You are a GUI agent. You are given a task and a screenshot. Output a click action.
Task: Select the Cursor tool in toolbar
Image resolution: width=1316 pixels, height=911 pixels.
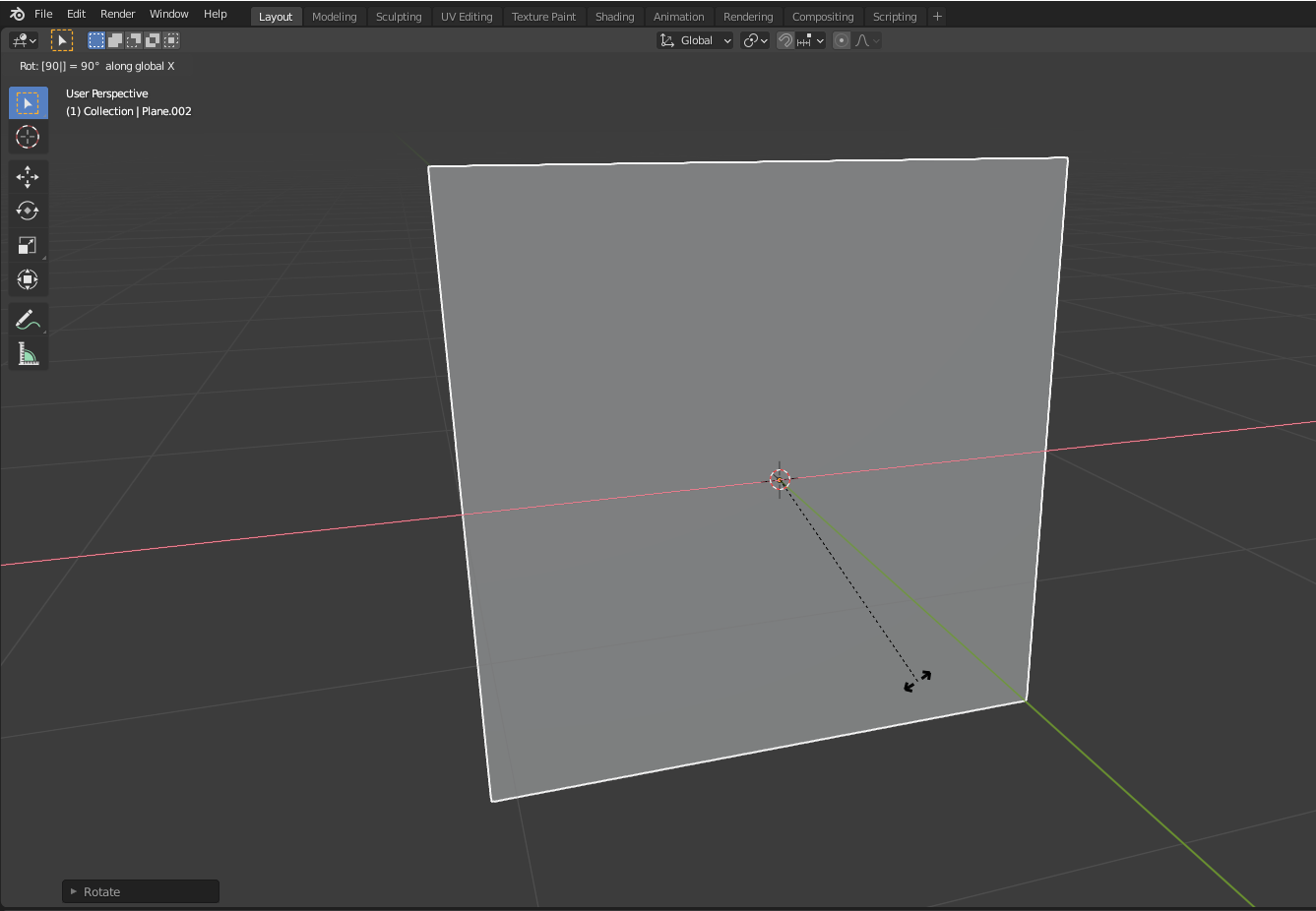pyautogui.click(x=28, y=137)
